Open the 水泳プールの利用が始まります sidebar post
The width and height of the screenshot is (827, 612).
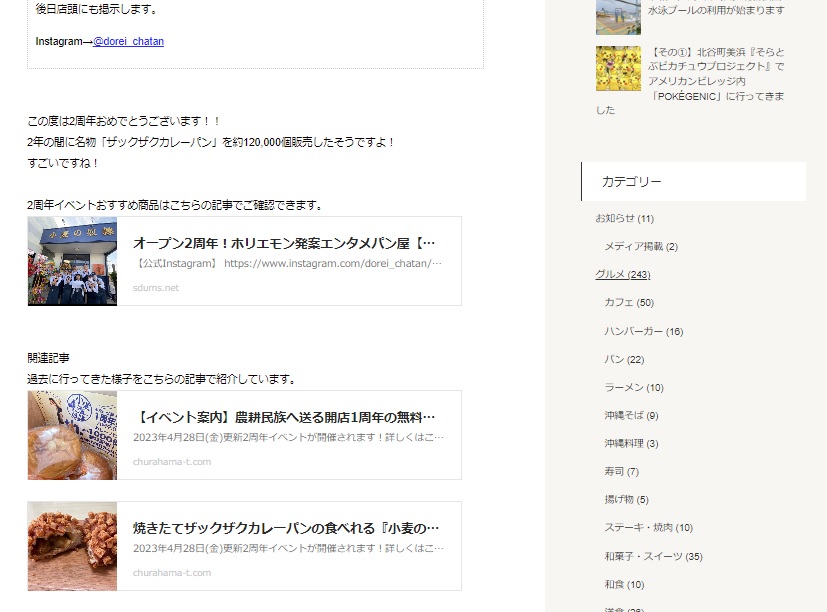coord(716,10)
